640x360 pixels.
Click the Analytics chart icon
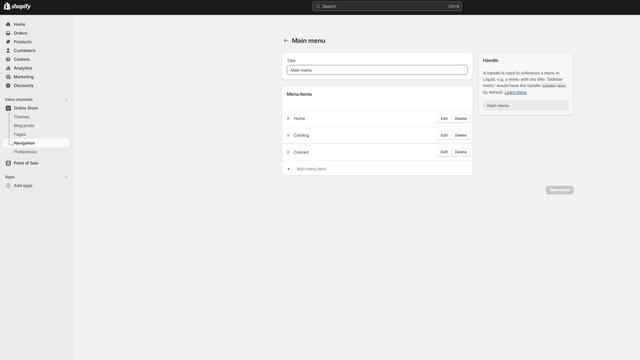(x=8, y=68)
